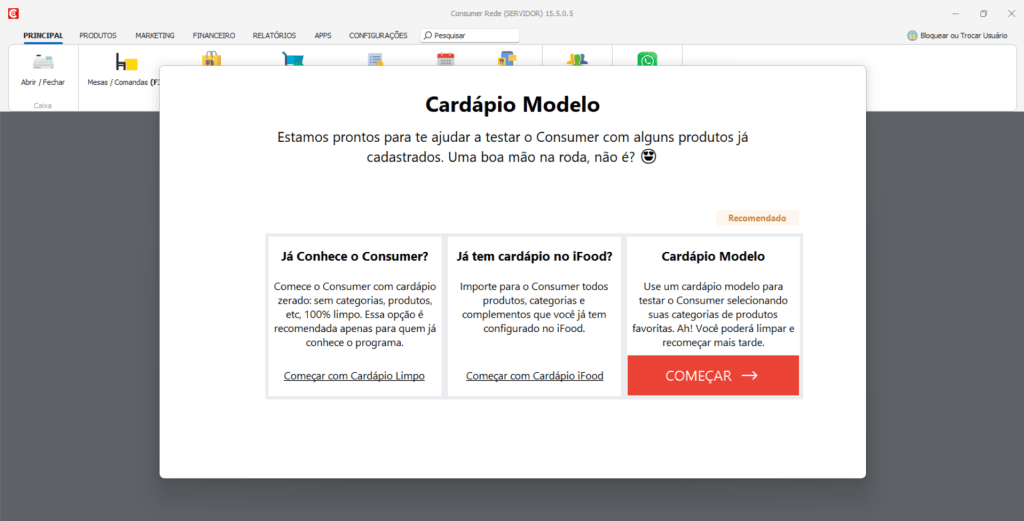Restore down the Consumer Rede window
This screenshot has width=1024, height=521.
984,14
